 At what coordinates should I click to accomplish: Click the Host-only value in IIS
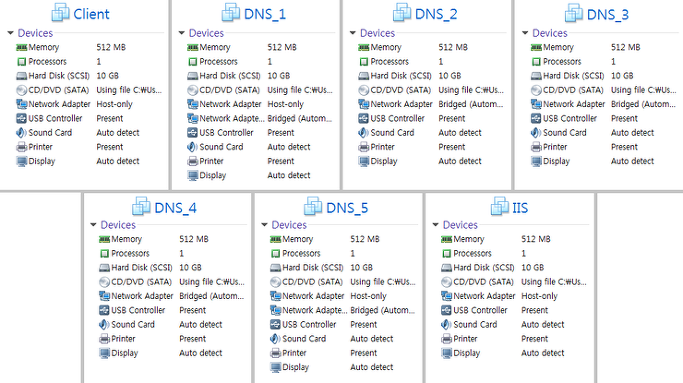[540, 296]
